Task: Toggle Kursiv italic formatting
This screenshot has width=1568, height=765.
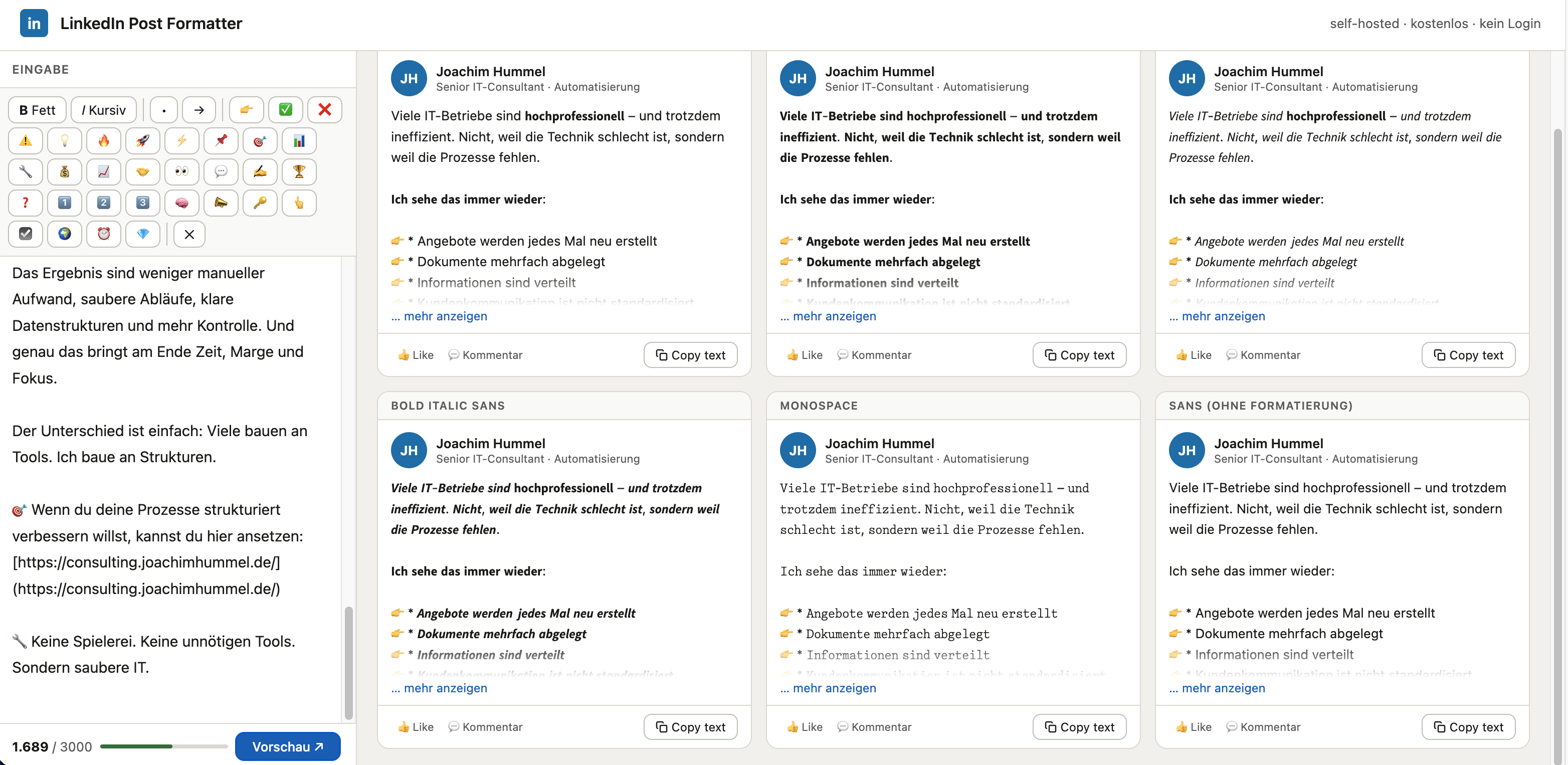Action: pos(103,110)
